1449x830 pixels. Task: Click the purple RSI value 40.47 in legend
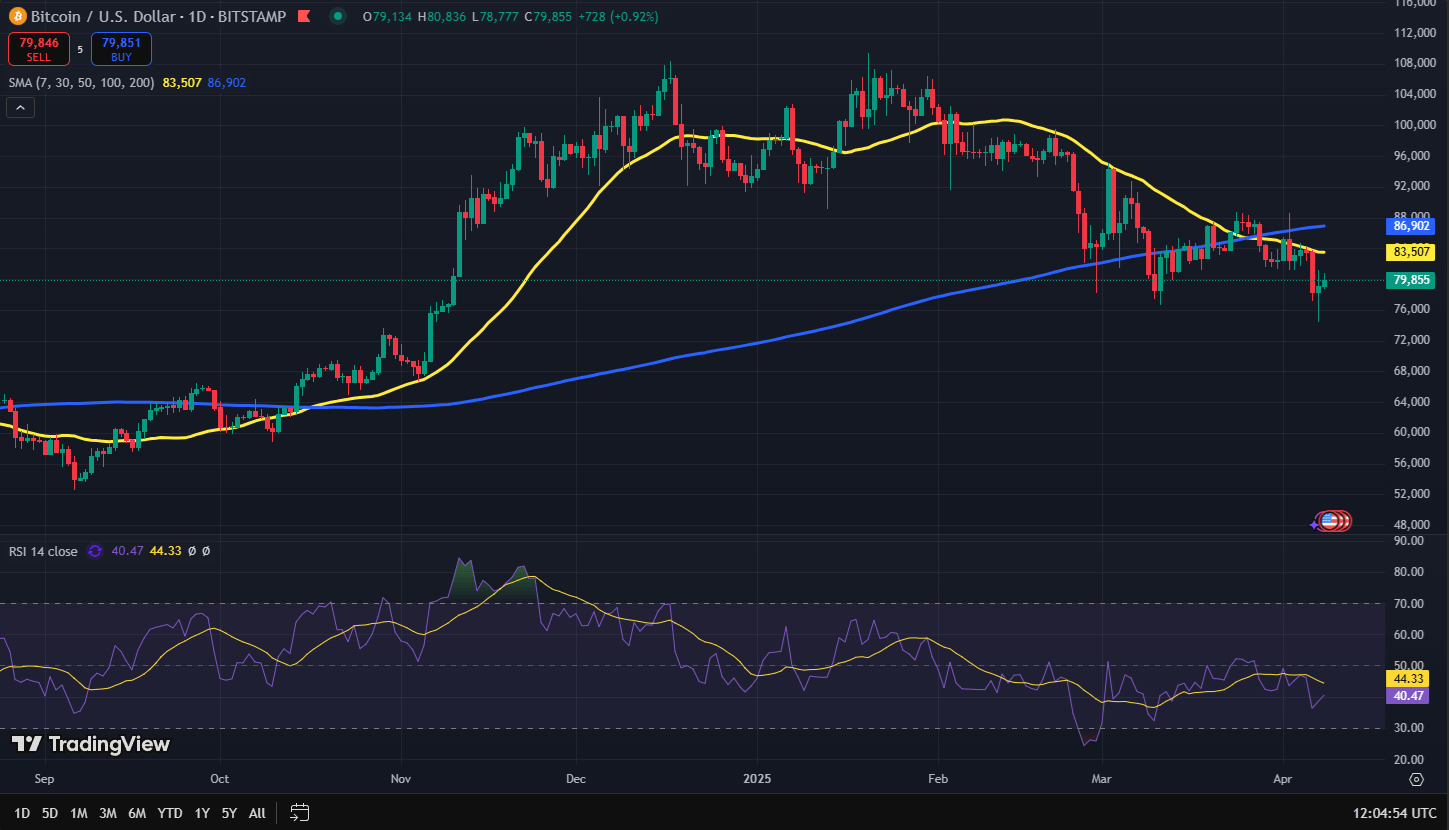tap(127, 551)
